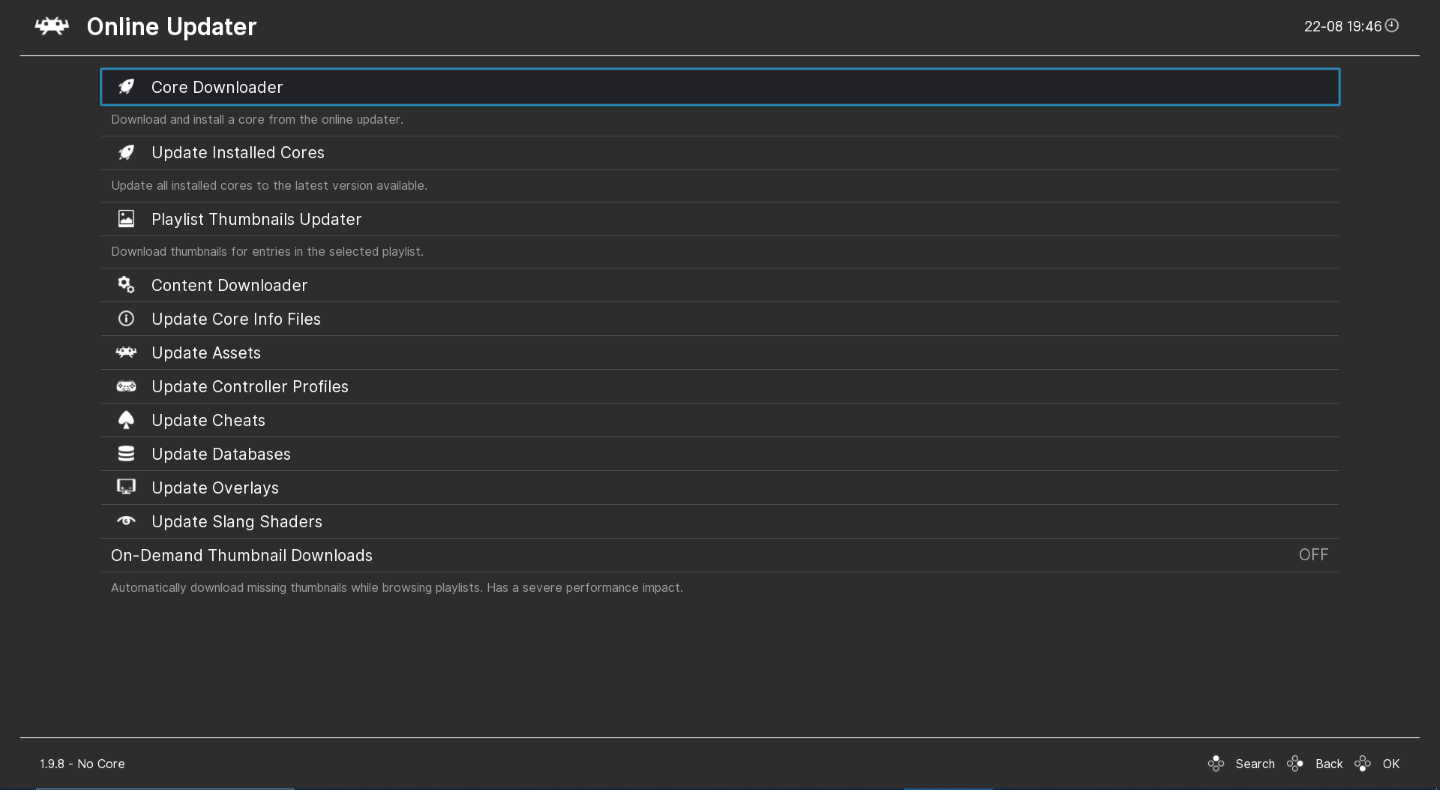Click the OK label in footer

pos(1391,764)
